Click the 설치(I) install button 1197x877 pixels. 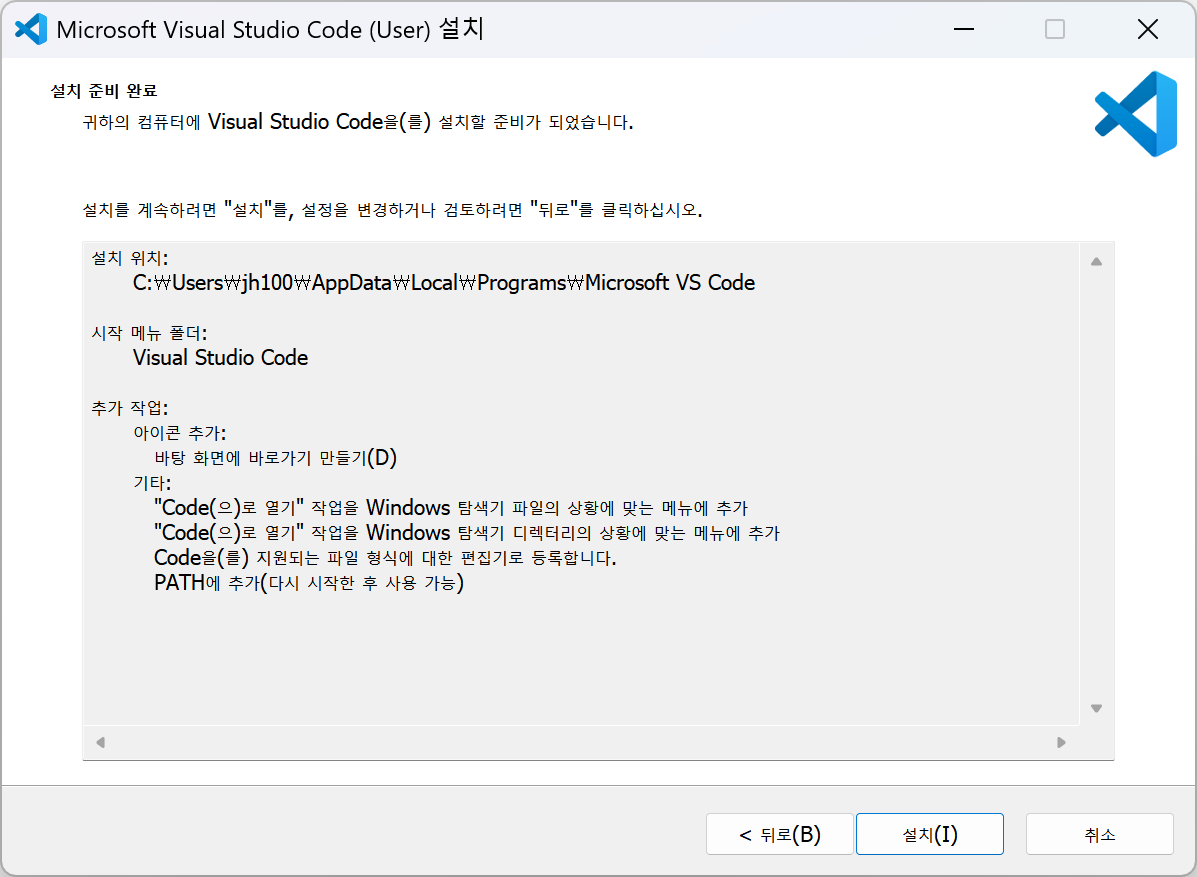(929, 833)
